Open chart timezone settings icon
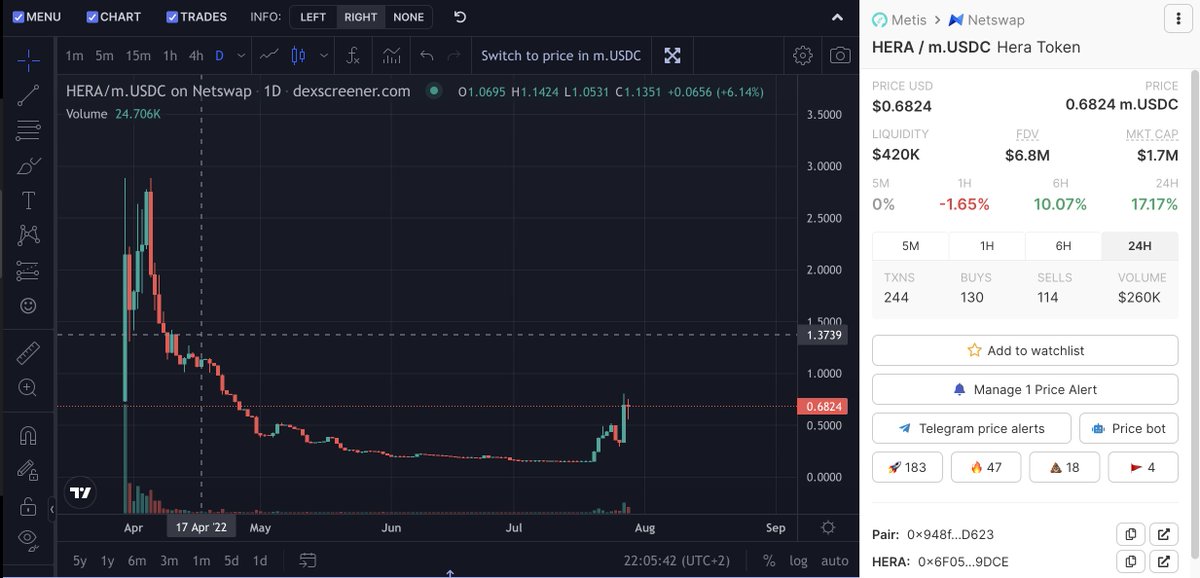 pos(828,527)
